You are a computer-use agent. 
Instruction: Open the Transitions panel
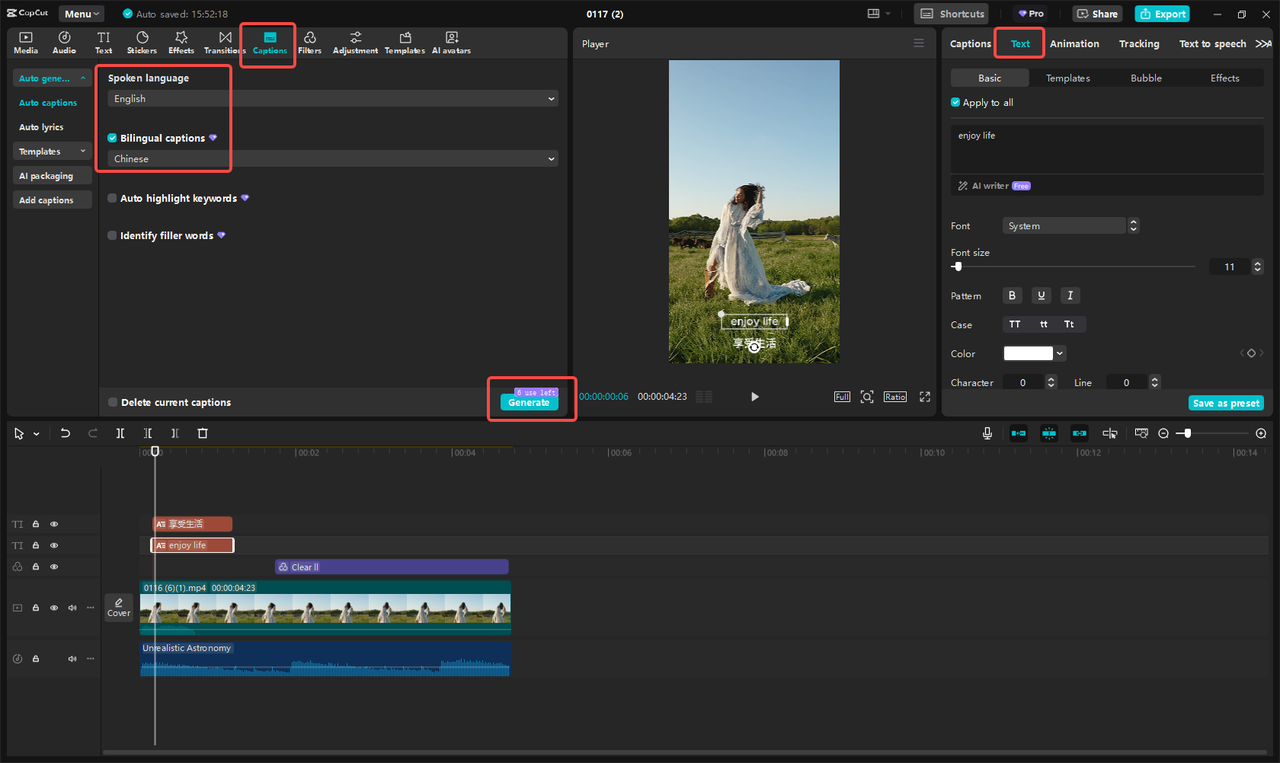point(223,42)
